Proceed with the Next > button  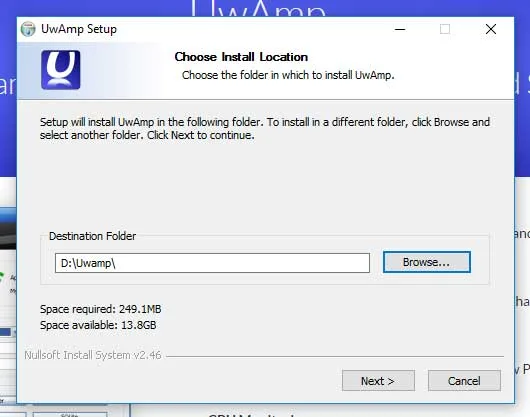pyautogui.click(x=378, y=381)
